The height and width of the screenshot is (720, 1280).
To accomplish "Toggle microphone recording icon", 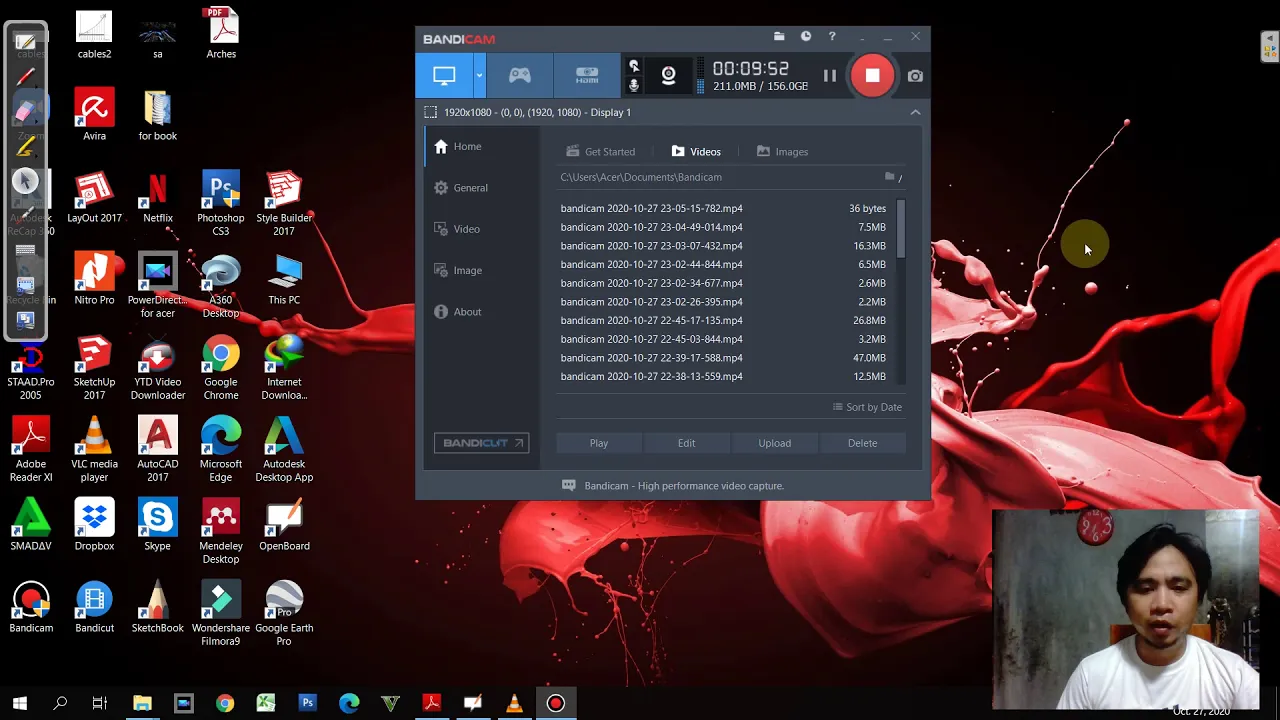I will point(633,86).
